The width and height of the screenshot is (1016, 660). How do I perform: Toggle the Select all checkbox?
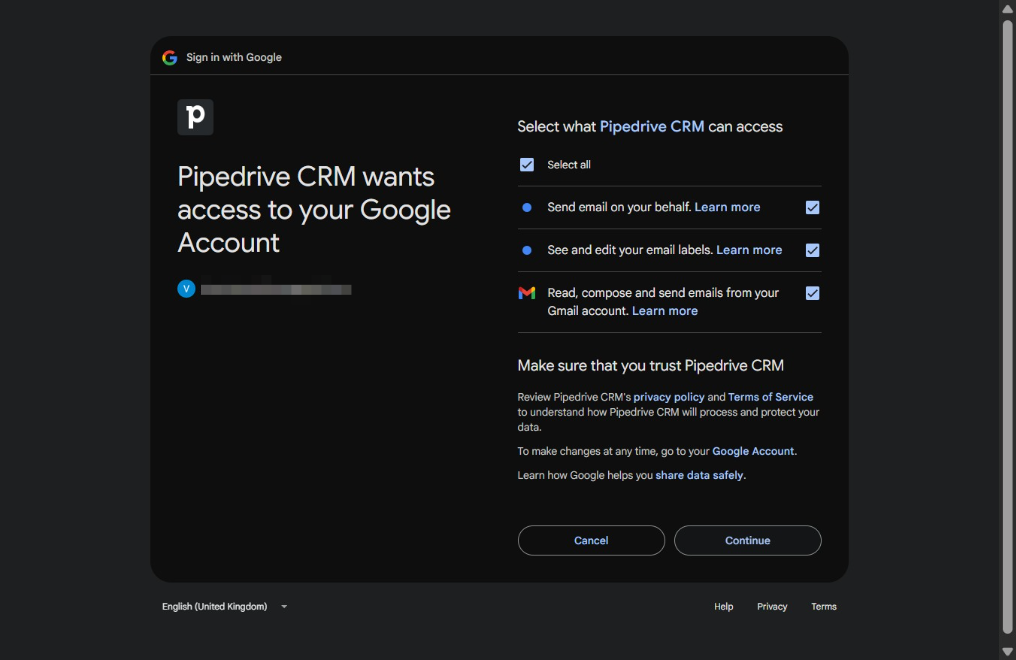(527, 165)
